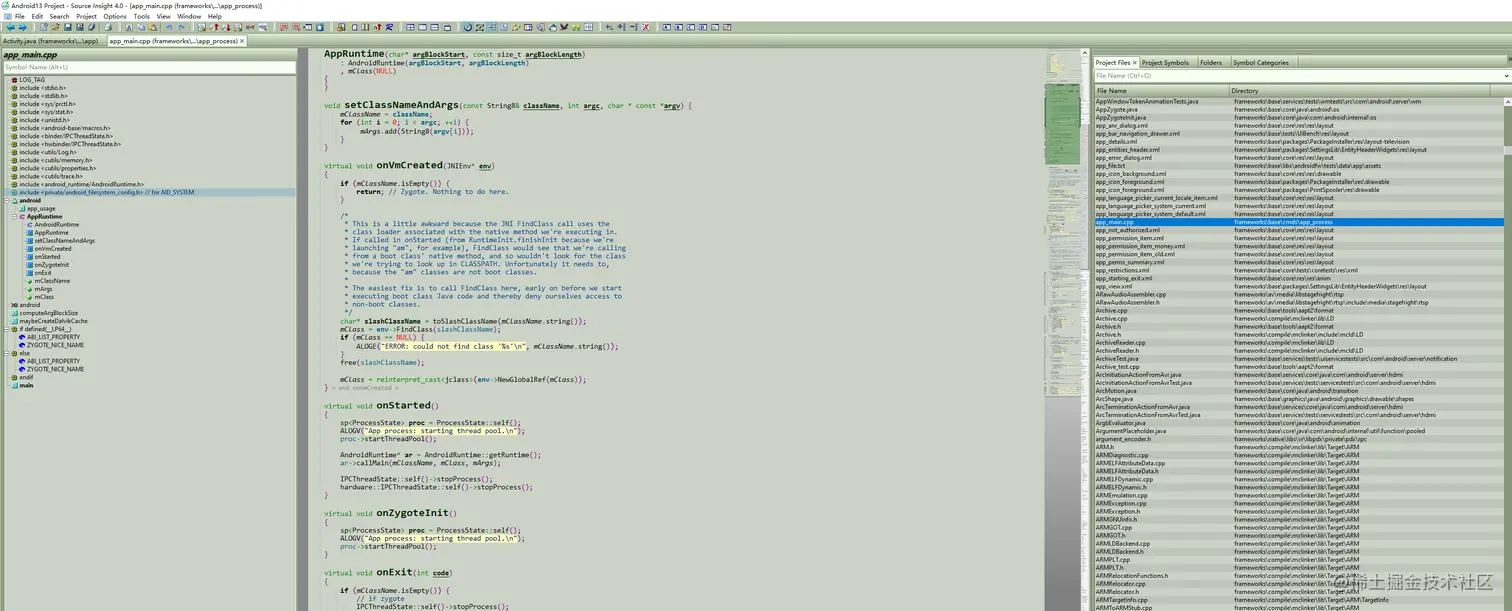Click the Go Back arrow in toolbar
Image resolution: width=1512 pixels, height=611 pixels.
pos(10,27)
